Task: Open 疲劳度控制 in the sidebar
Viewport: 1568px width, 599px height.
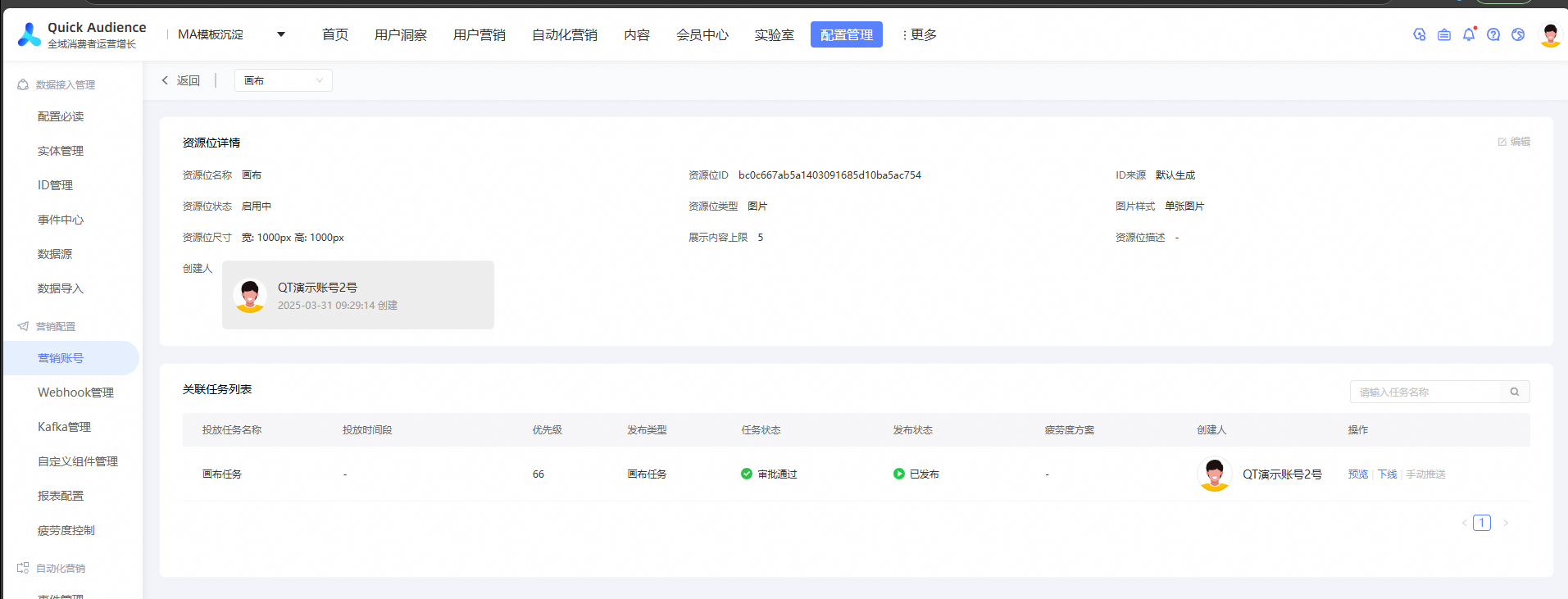Action: tap(66, 530)
